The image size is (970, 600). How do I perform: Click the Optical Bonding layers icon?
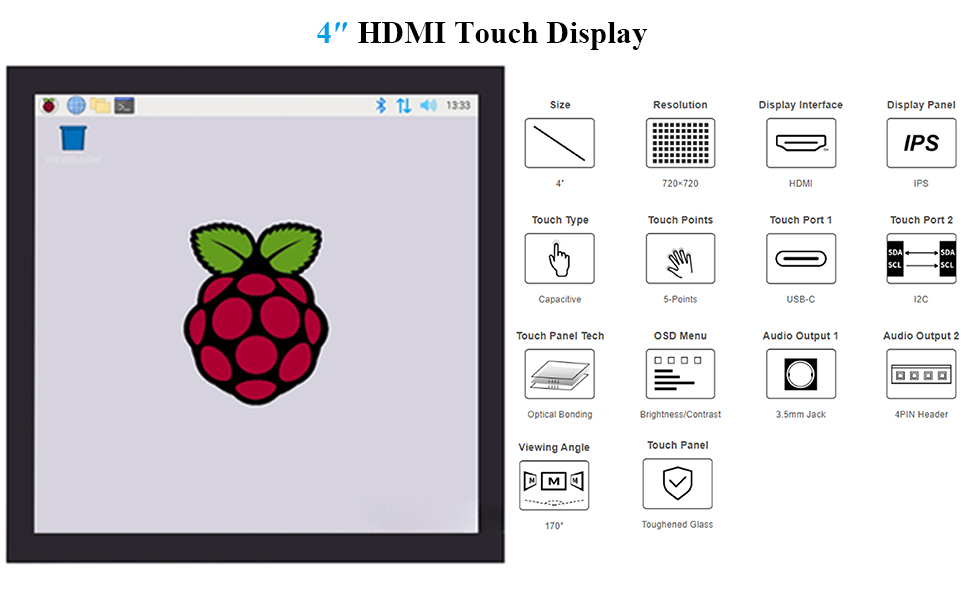pos(559,374)
